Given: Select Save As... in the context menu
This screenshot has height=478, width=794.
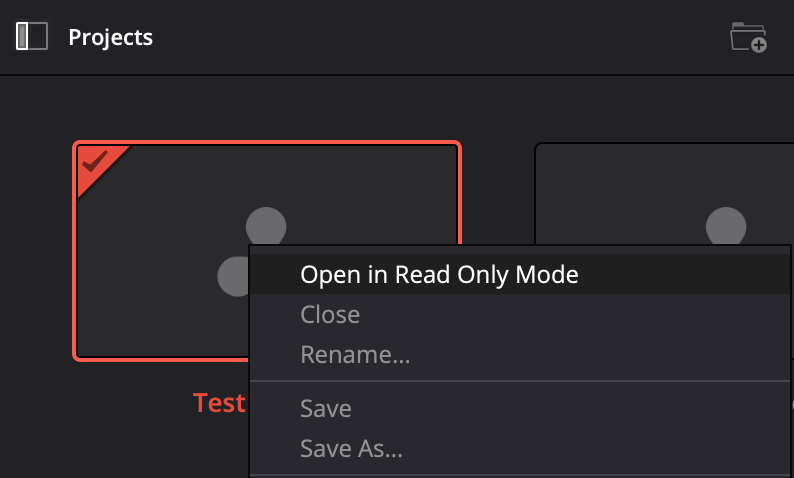Looking at the screenshot, I should click(x=351, y=449).
